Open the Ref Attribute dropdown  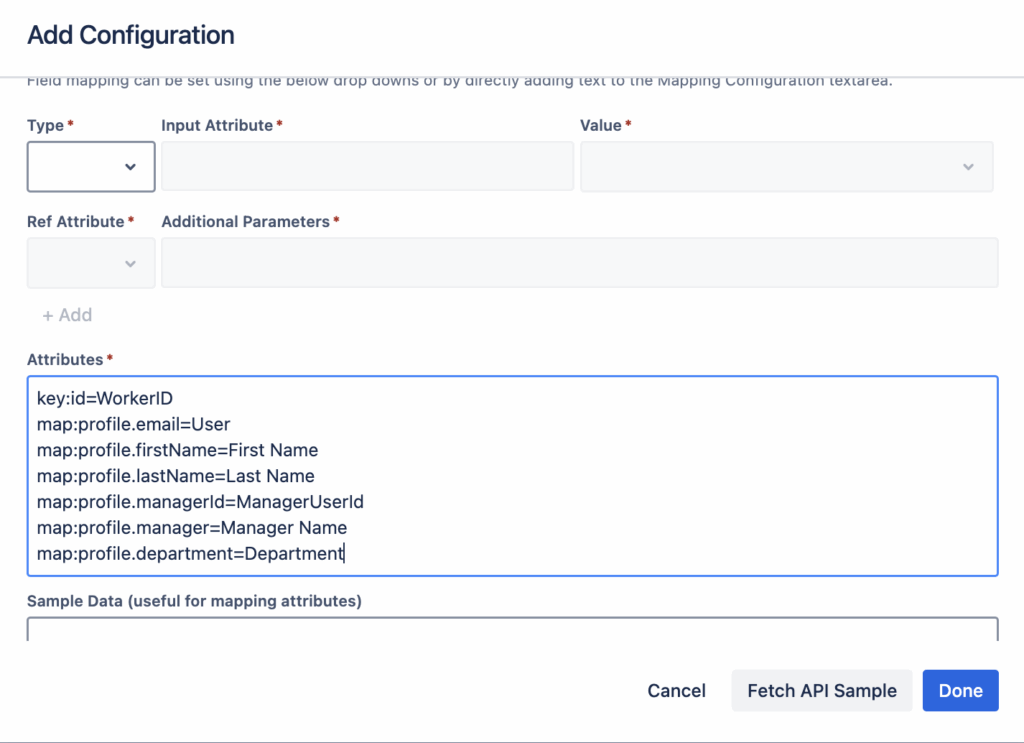coord(91,263)
